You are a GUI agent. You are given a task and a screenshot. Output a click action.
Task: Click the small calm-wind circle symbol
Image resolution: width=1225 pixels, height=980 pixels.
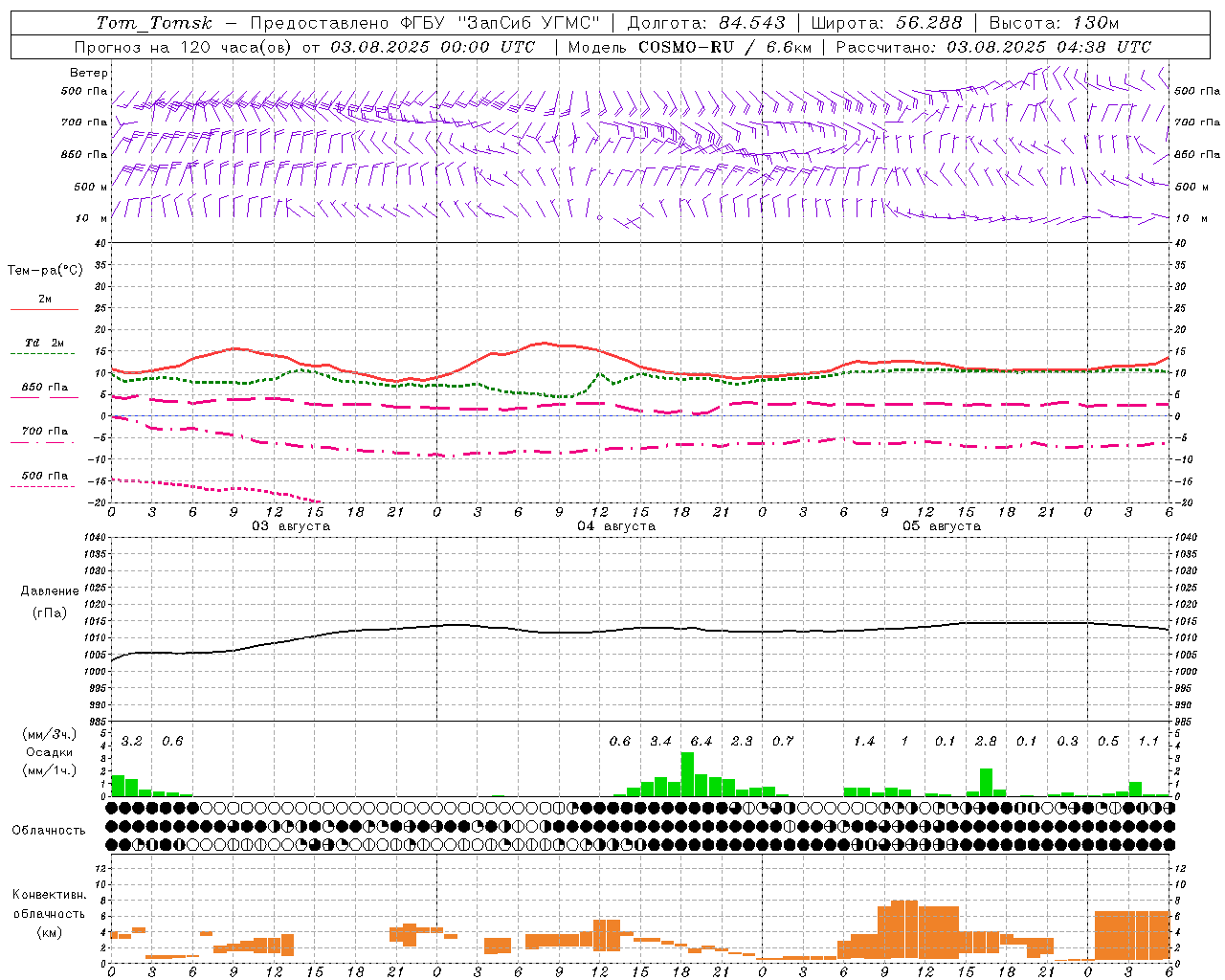600,217
